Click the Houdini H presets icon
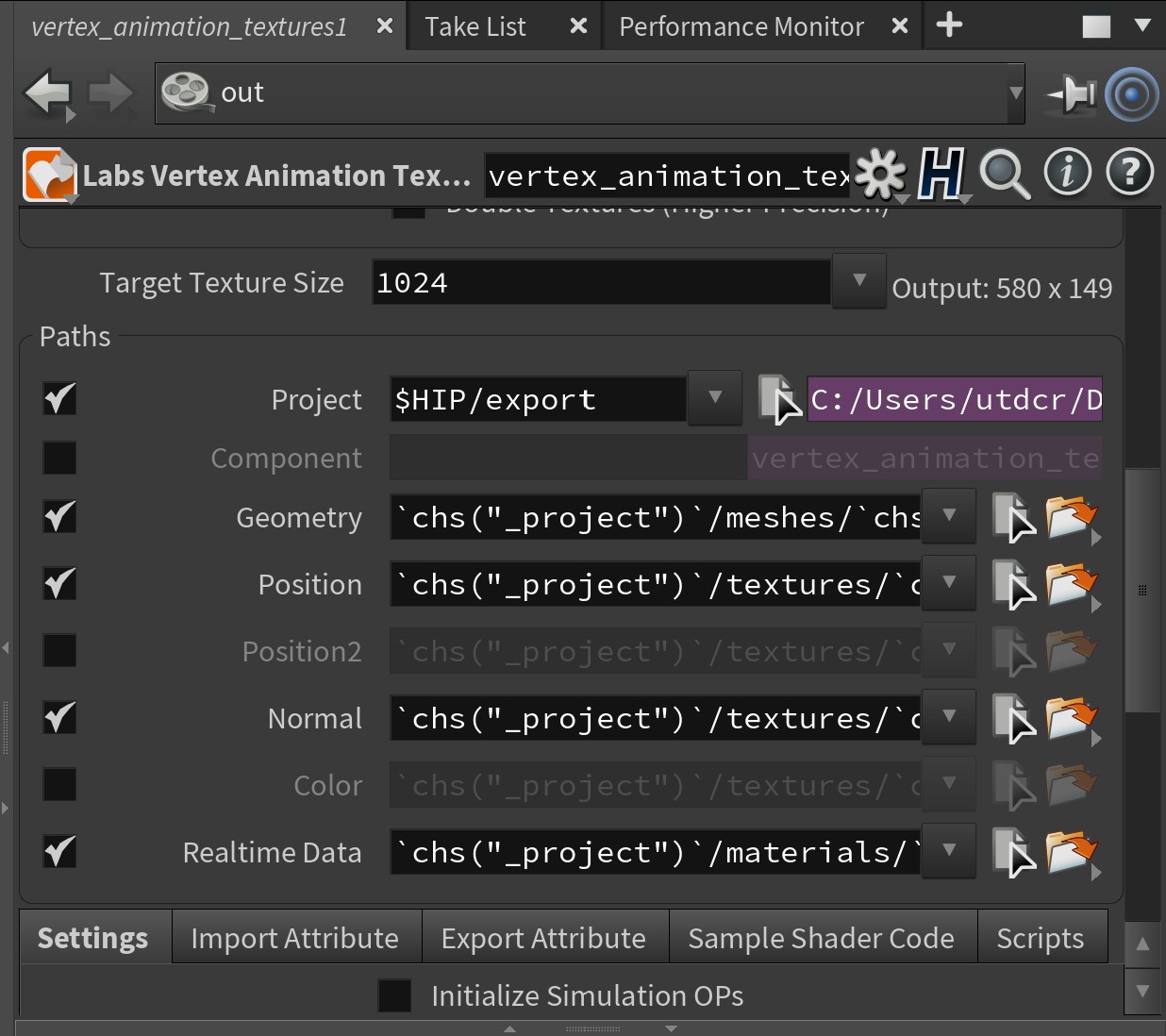Screen dimensions: 1166x1036 (x=941, y=175)
